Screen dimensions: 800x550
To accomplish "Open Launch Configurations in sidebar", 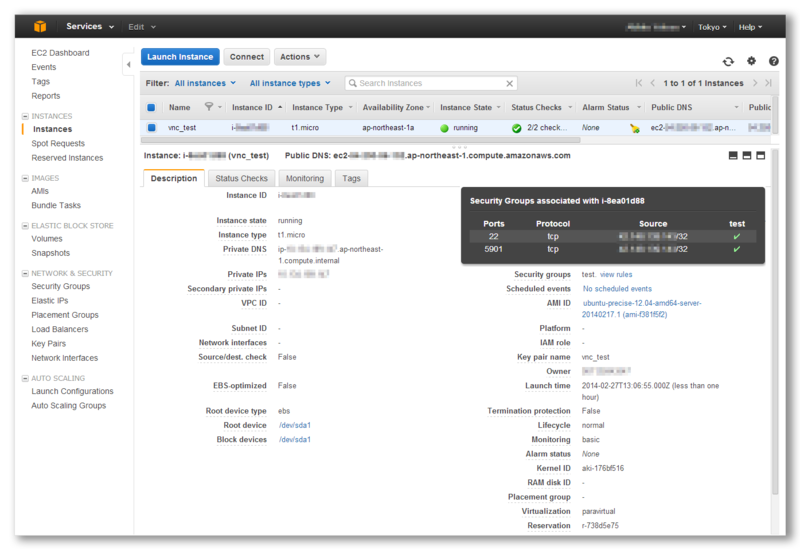I will coord(72,391).
